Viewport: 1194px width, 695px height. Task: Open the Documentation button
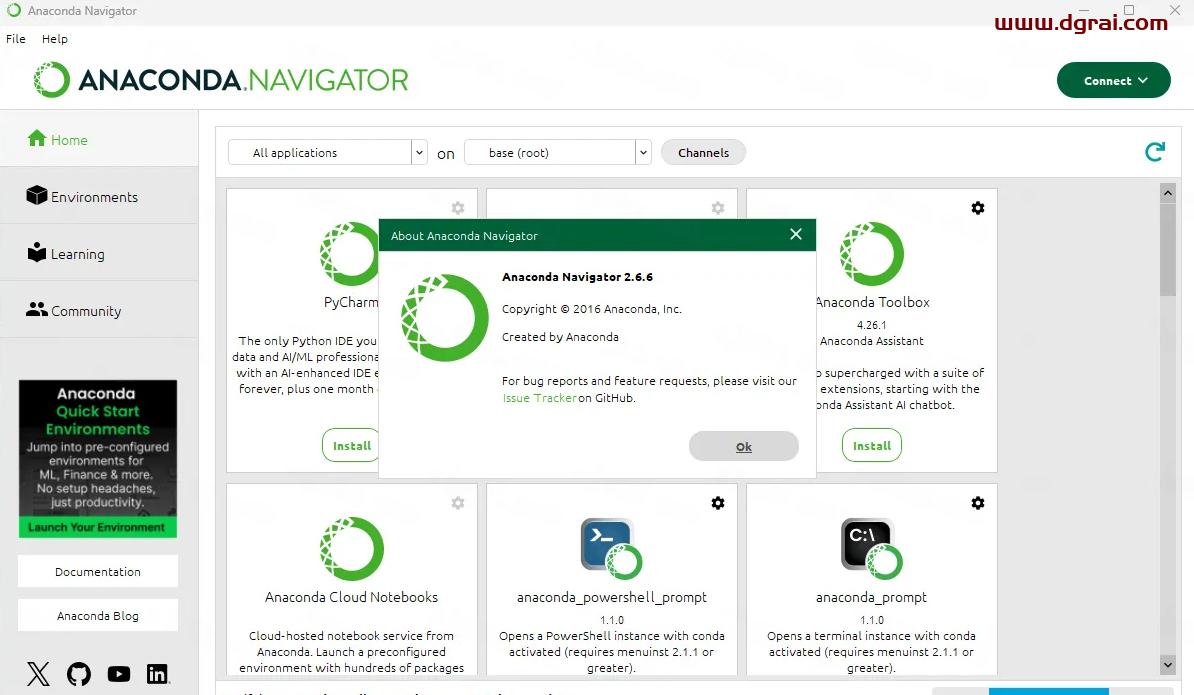[x=97, y=572]
